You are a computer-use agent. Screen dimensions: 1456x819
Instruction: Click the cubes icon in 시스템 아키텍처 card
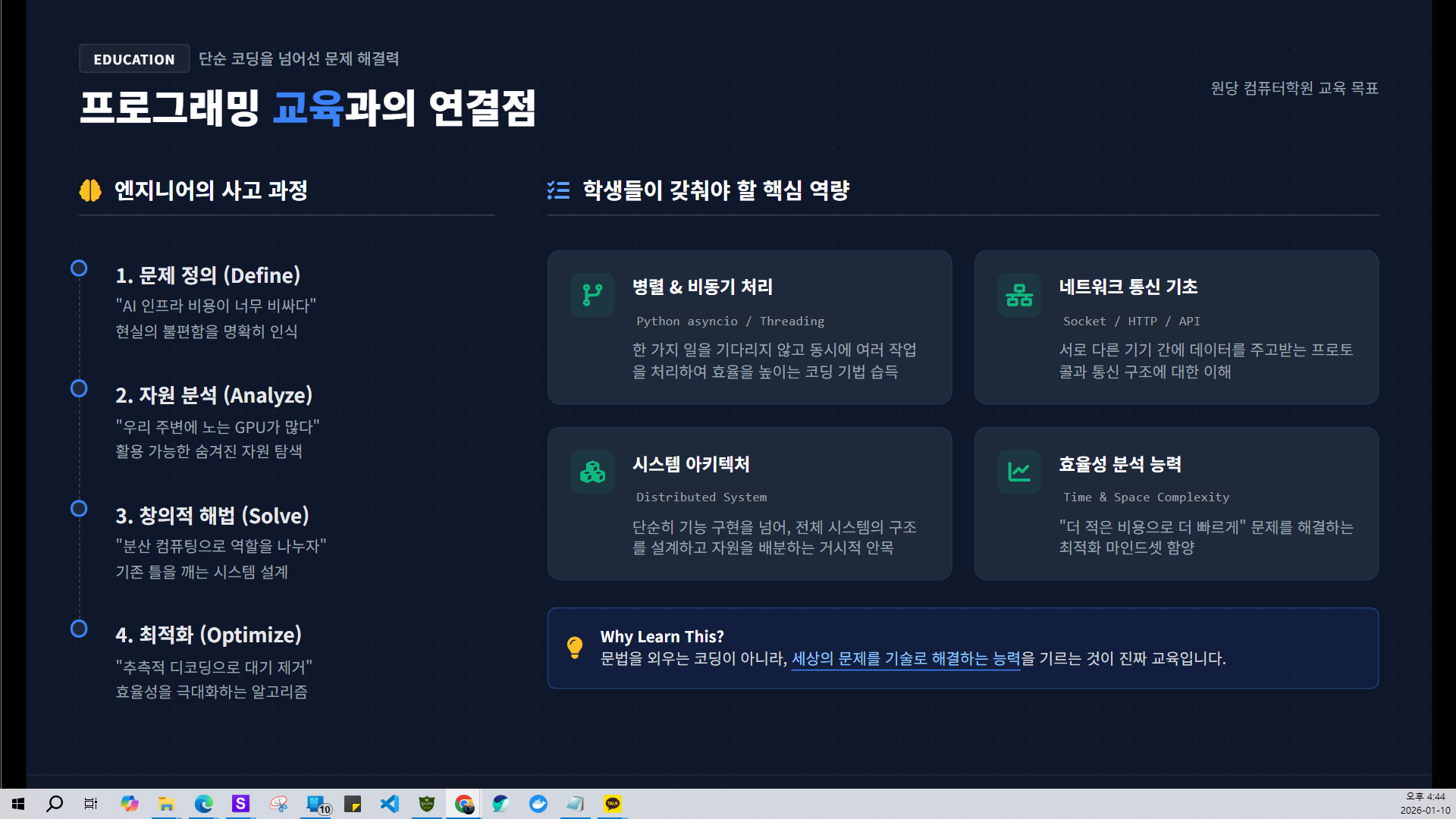592,472
